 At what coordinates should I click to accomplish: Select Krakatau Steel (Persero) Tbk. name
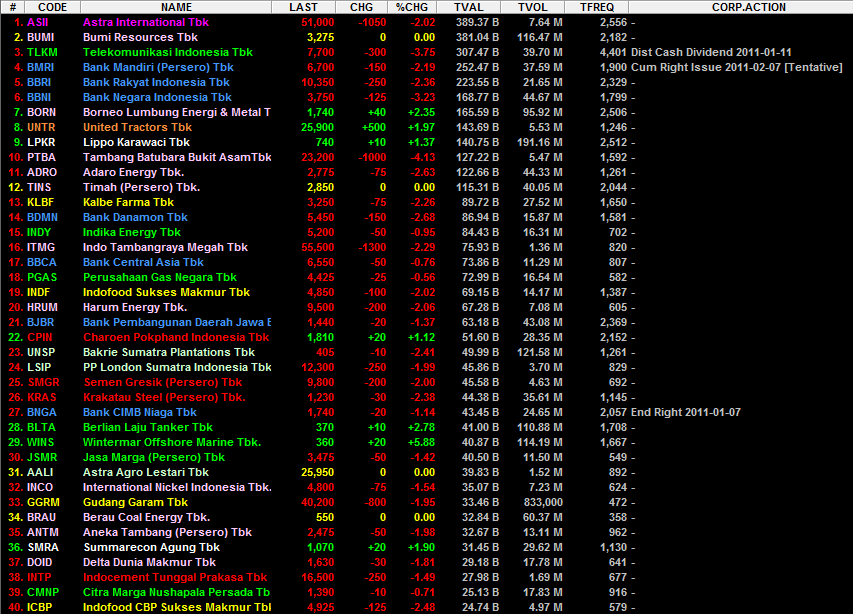pos(164,397)
